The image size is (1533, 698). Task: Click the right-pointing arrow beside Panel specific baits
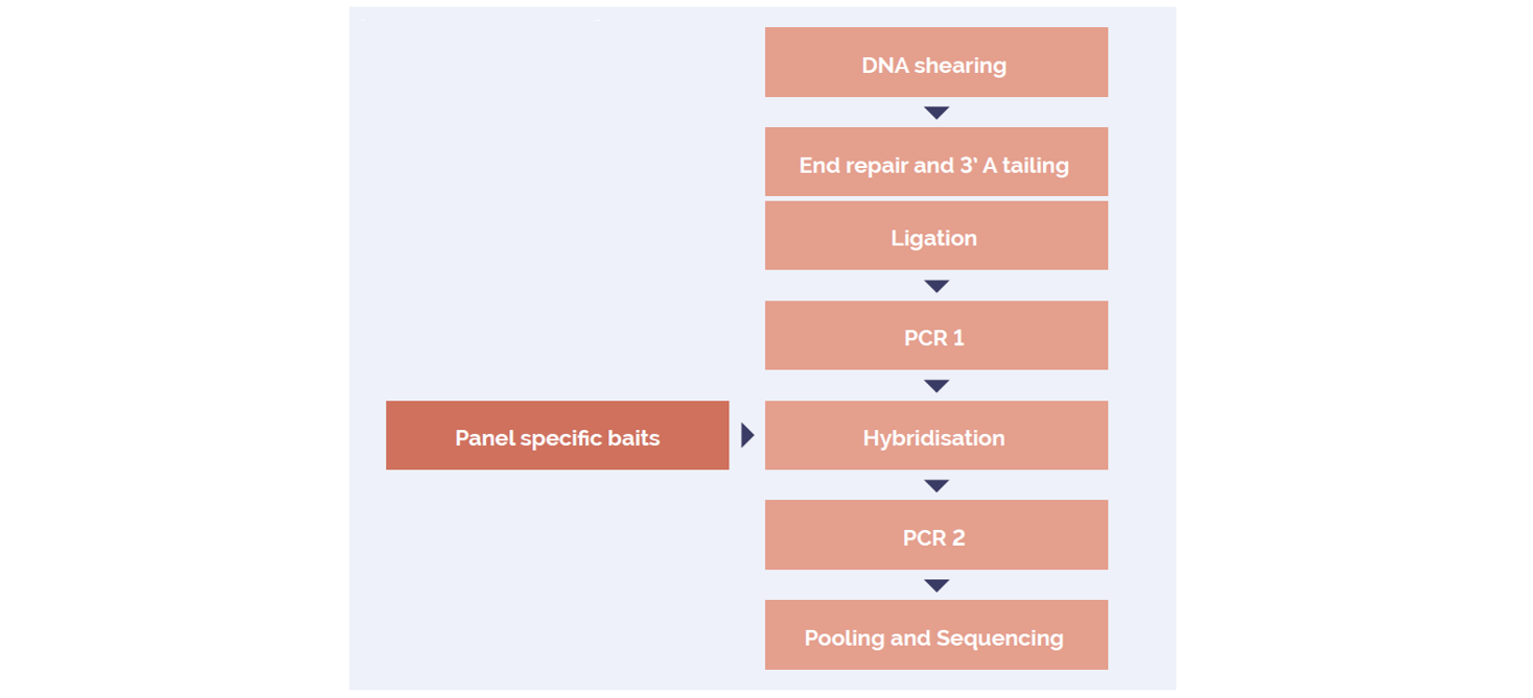pyautogui.click(x=747, y=435)
